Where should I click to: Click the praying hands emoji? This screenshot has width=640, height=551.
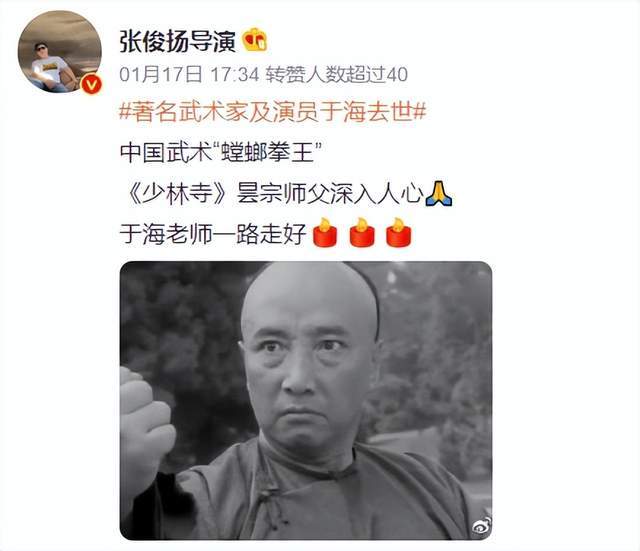pyautogui.click(x=438, y=193)
